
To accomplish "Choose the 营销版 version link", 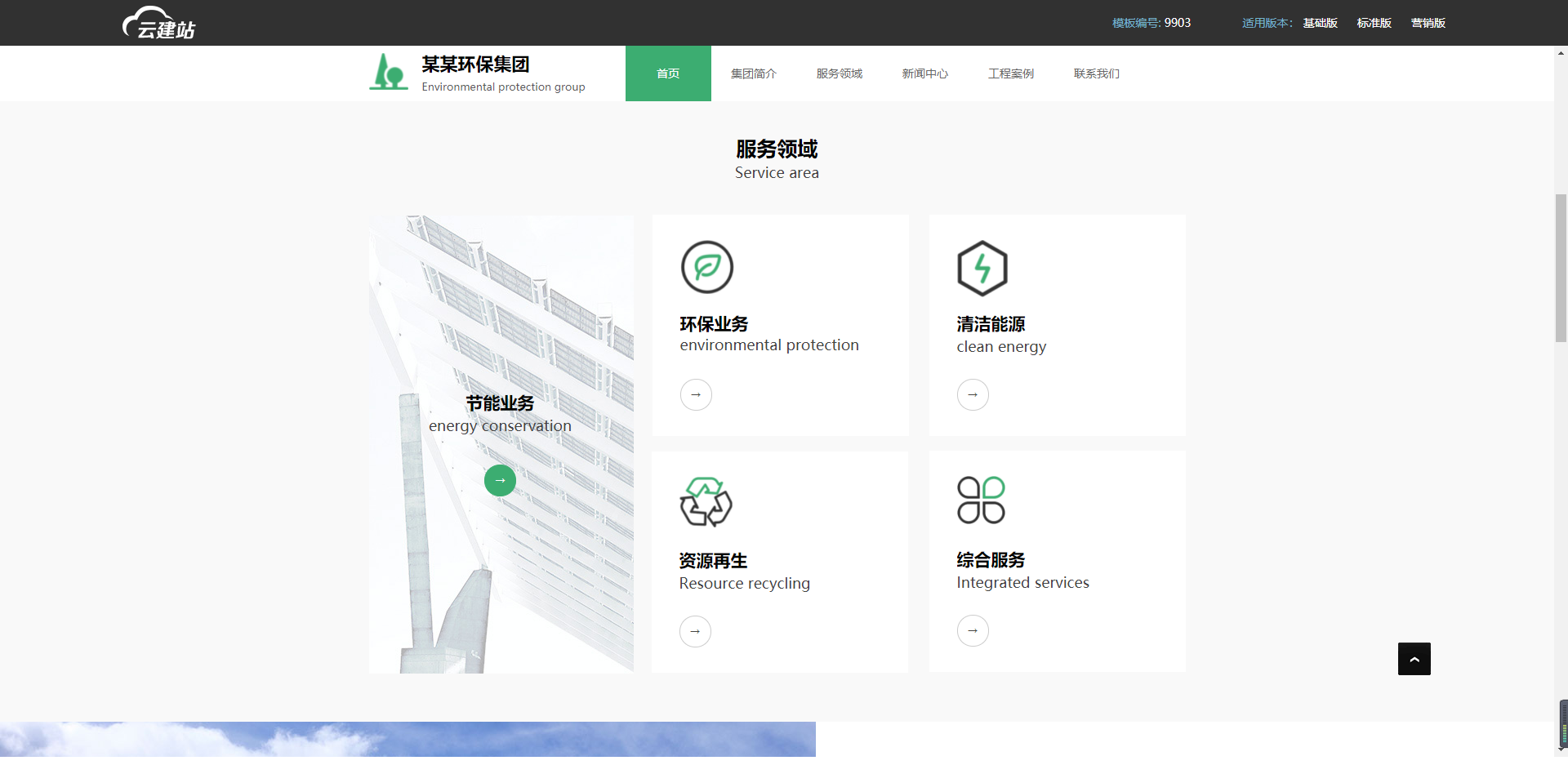I will (x=1428, y=23).
